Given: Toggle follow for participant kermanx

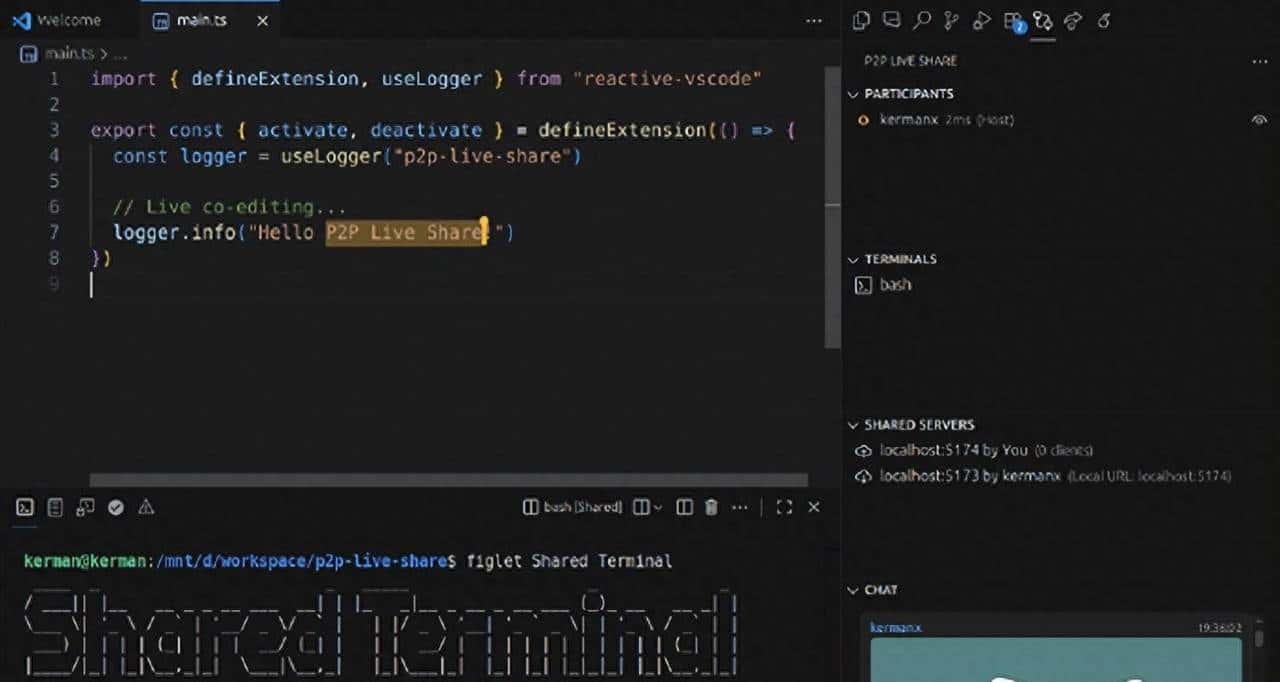Looking at the screenshot, I should (1260, 119).
